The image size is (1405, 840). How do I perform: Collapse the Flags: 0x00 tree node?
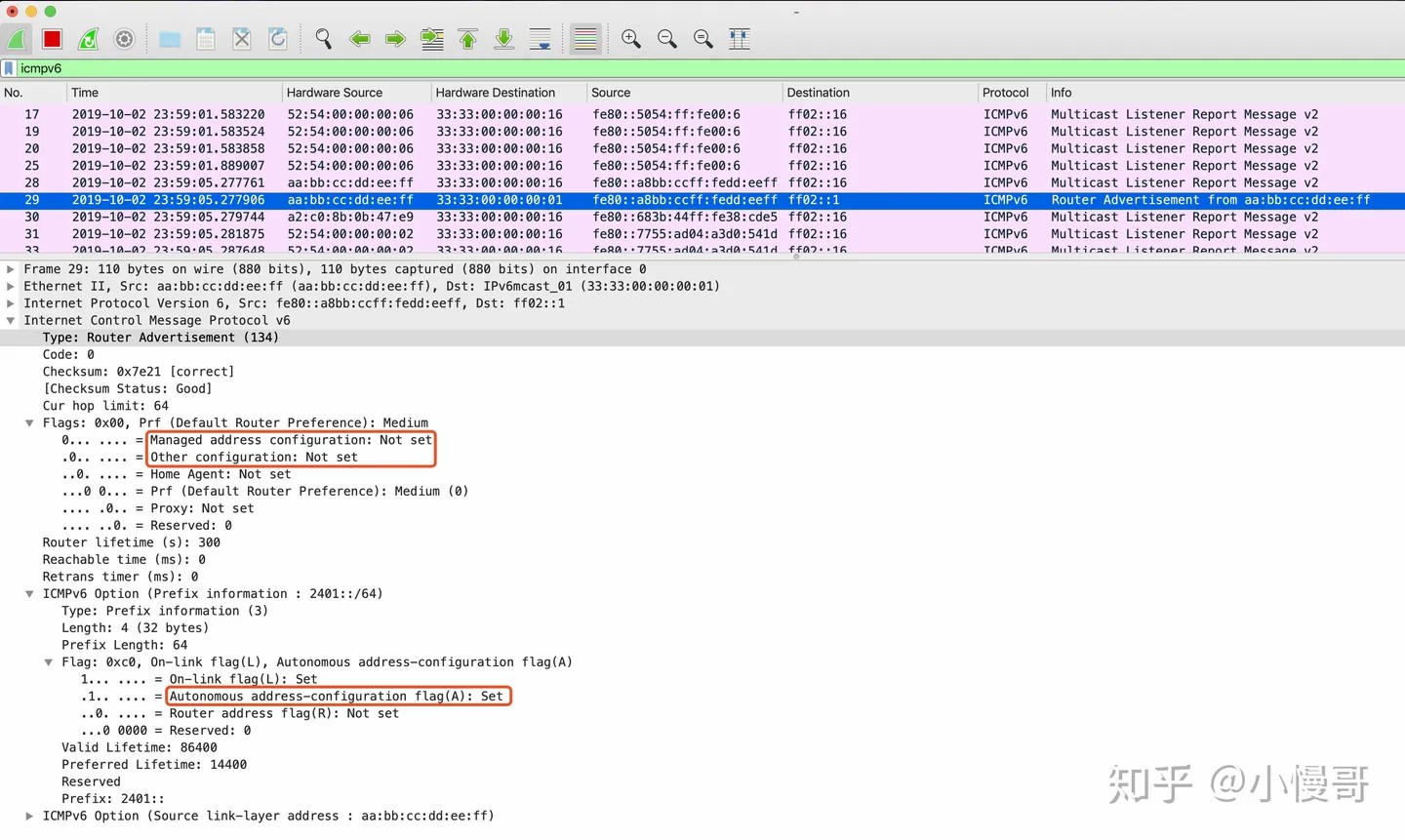[29, 423]
